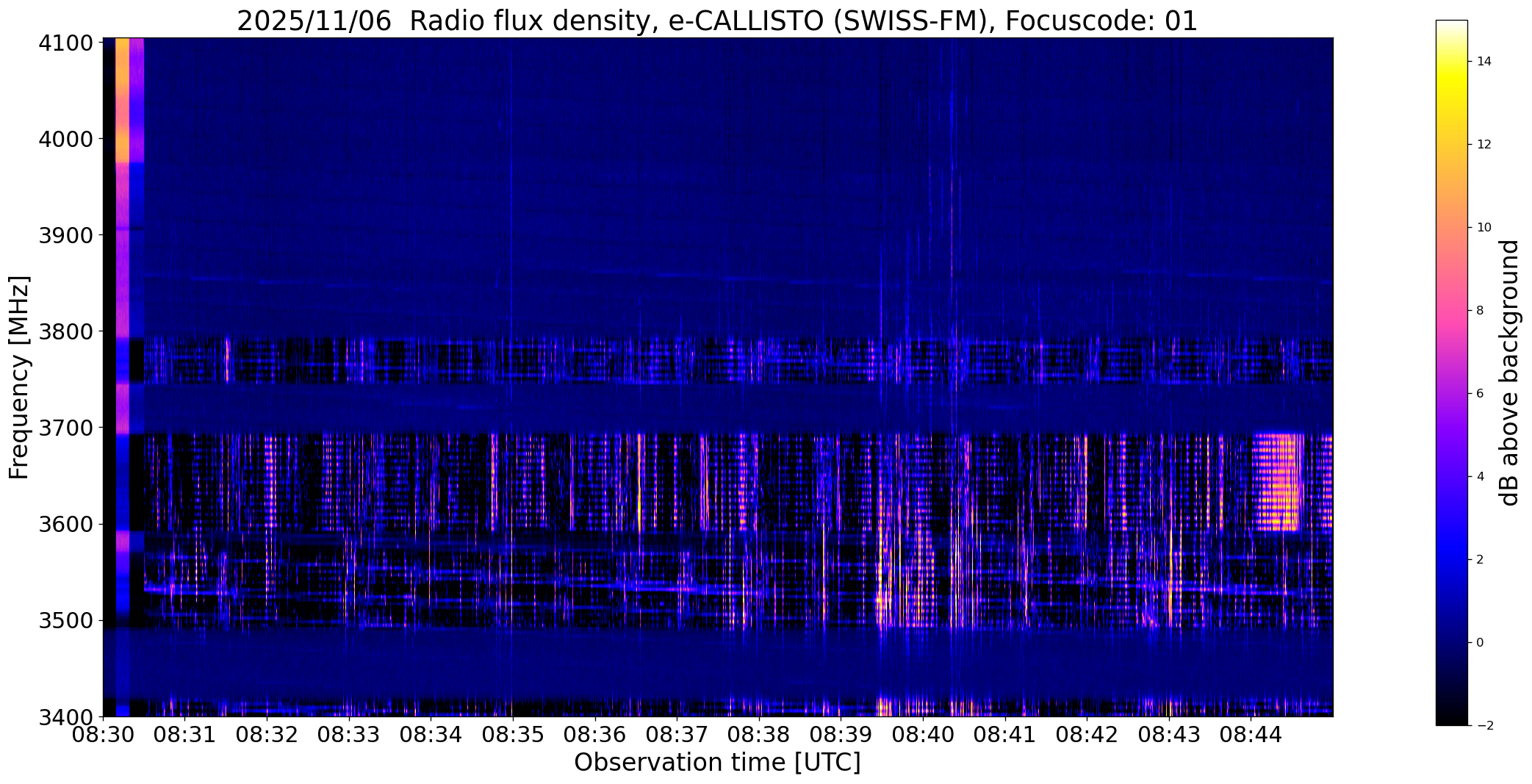Click the plot title text
Image resolution: width=1532 pixels, height=784 pixels.
[717, 21]
